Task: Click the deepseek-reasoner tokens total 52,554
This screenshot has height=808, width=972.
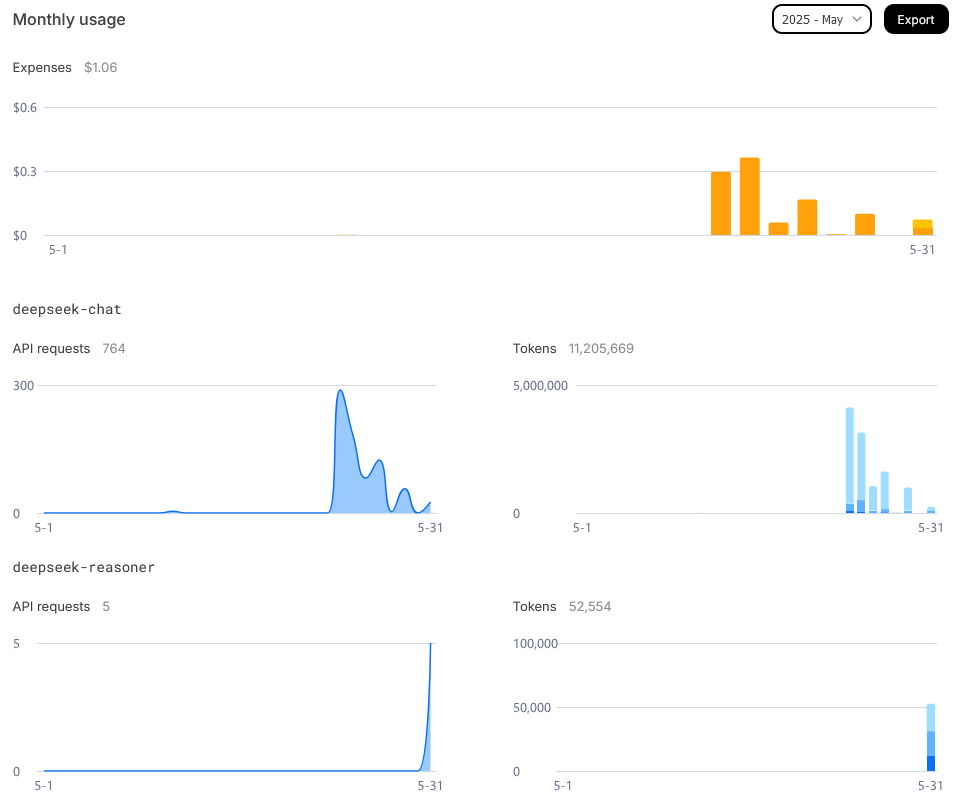Action: (590, 606)
